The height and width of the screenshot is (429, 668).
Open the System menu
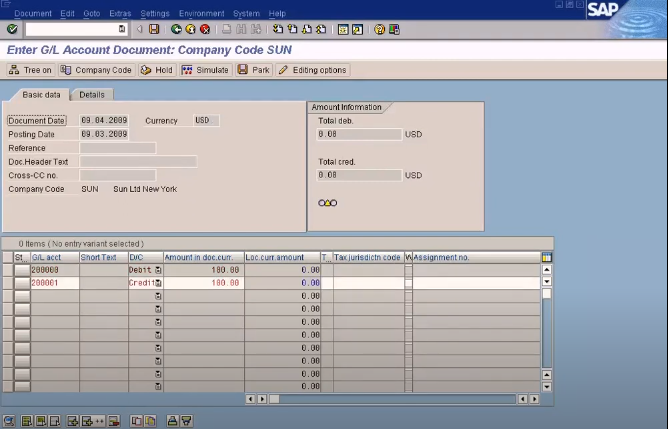point(246,14)
